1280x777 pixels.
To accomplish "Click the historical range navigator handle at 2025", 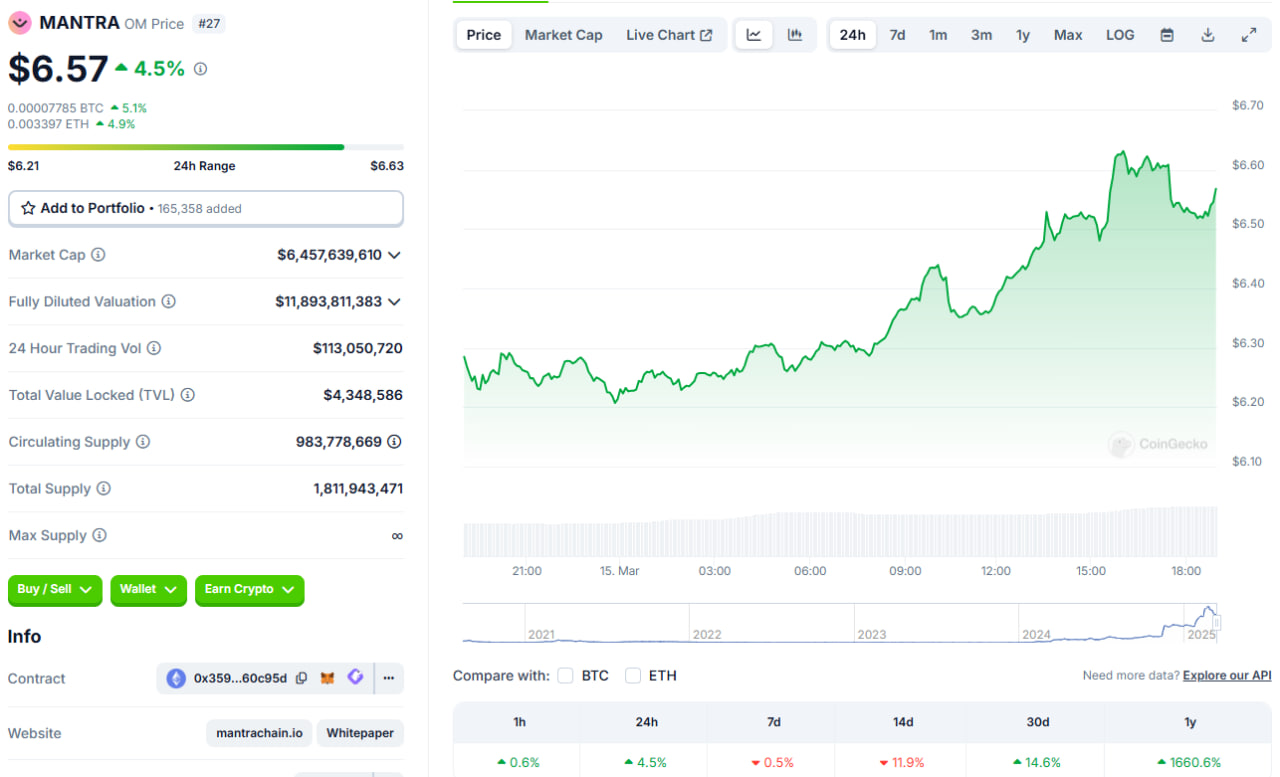I will (x=1217, y=624).
